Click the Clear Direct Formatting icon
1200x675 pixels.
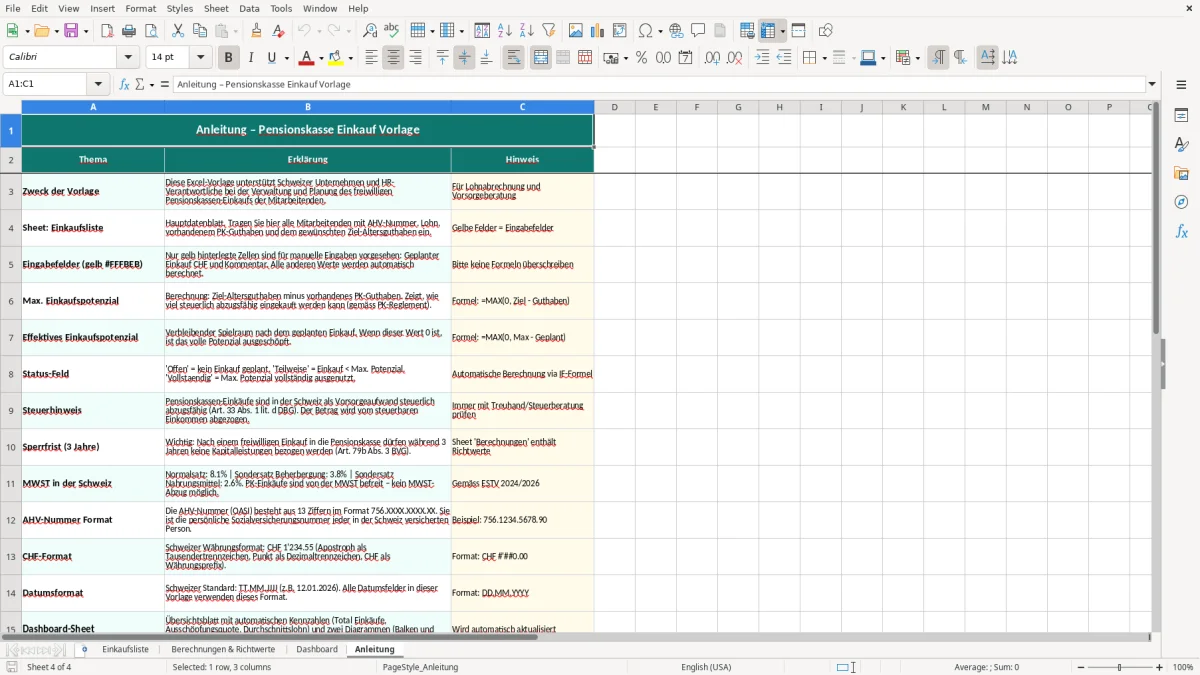tap(278, 31)
